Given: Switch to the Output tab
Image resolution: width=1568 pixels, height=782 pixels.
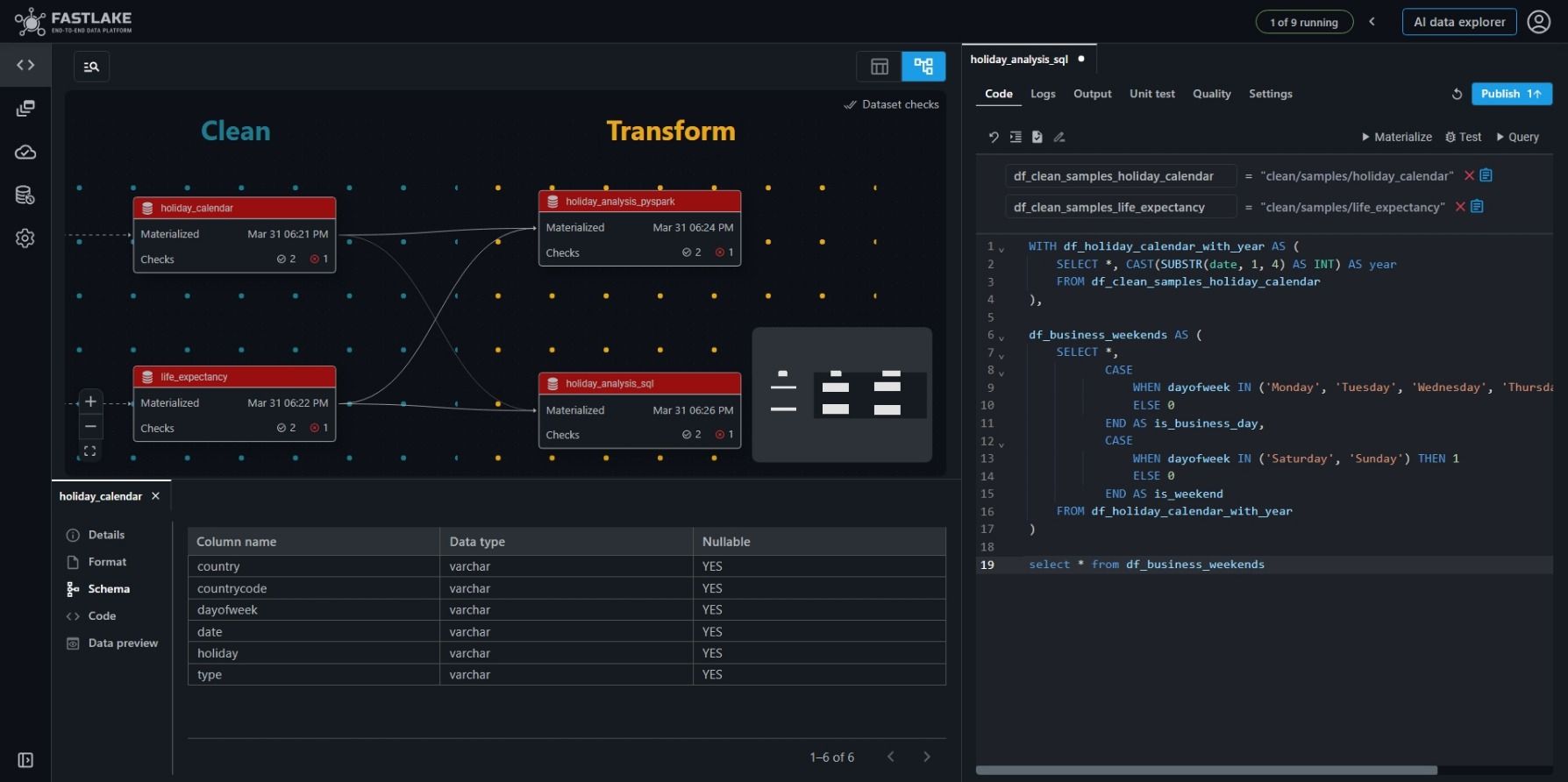Looking at the screenshot, I should point(1092,94).
